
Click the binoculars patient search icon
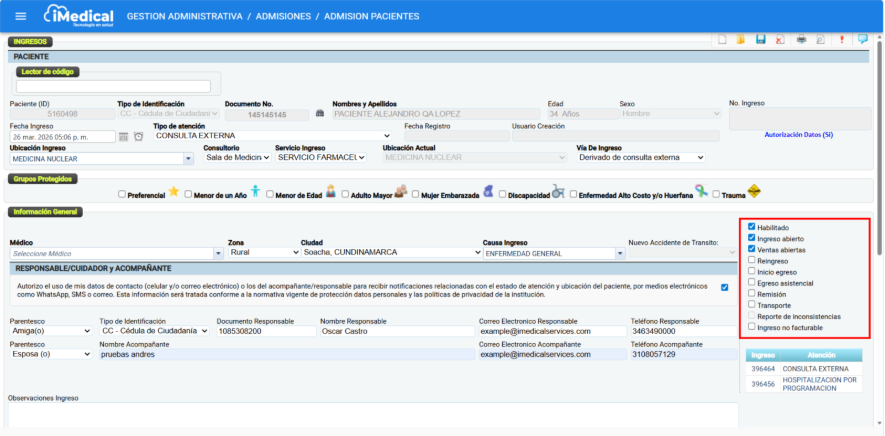tap(320, 114)
